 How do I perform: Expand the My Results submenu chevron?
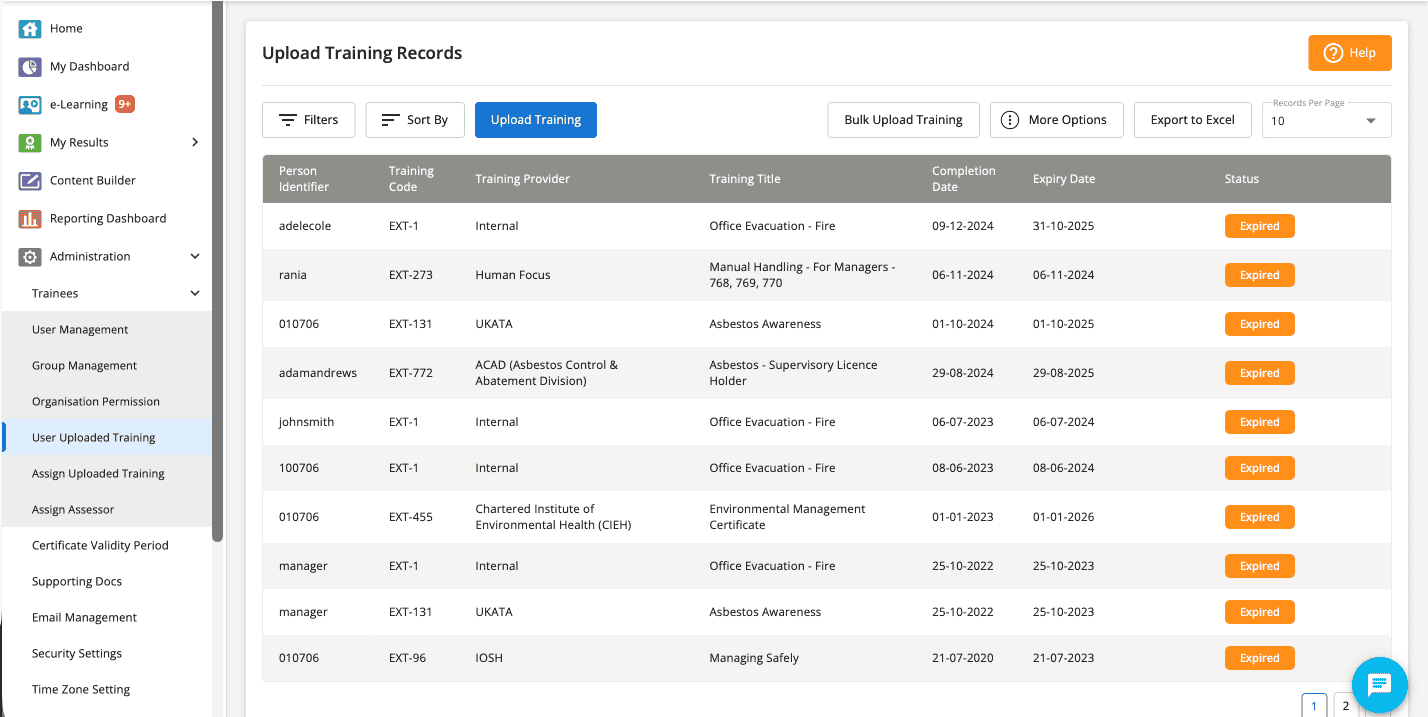tap(195, 143)
